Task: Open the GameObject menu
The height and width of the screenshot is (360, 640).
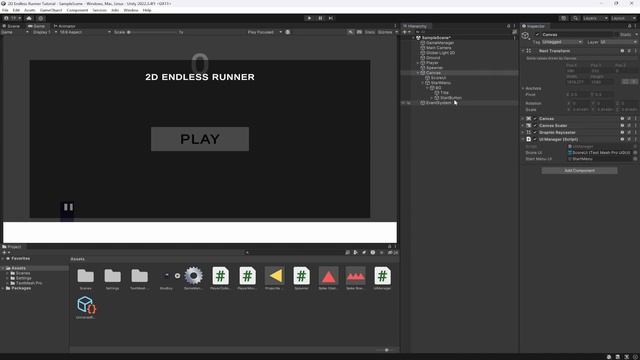Action: click(51, 10)
